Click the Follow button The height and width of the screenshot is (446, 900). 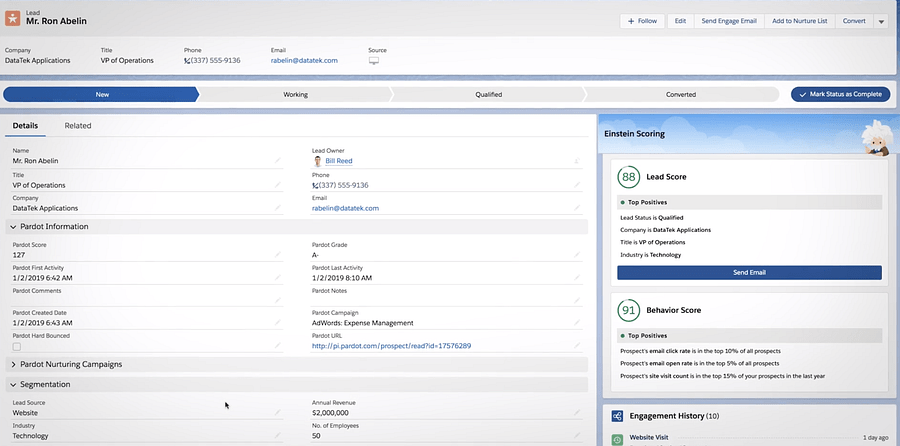(642, 21)
